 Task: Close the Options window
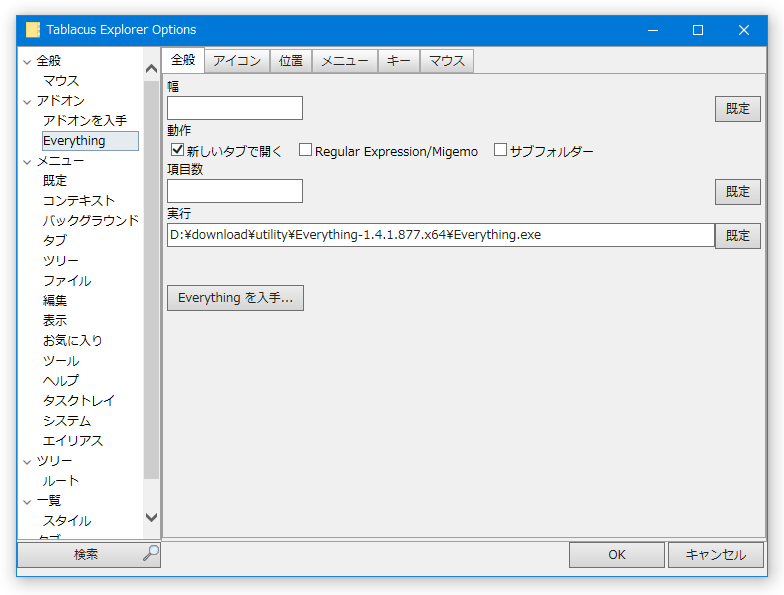(744, 30)
